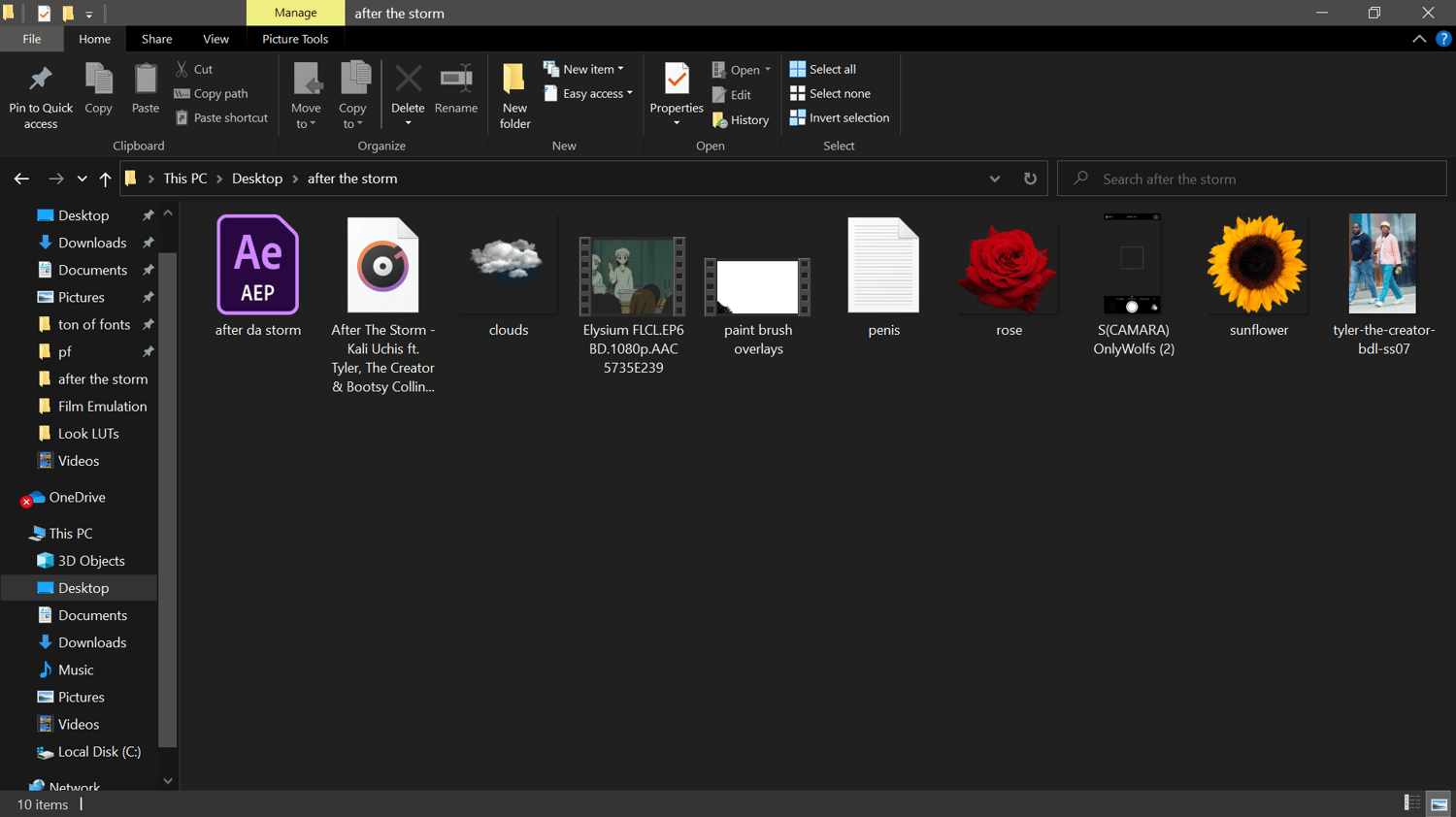Click the Paste ribbon icon

pos(146,80)
